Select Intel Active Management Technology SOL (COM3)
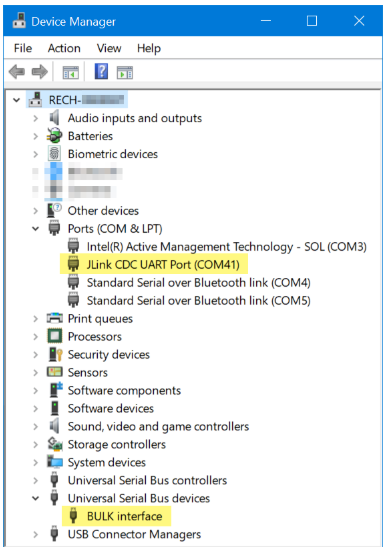This screenshot has width=387, height=551. click(x=227, y=247)
